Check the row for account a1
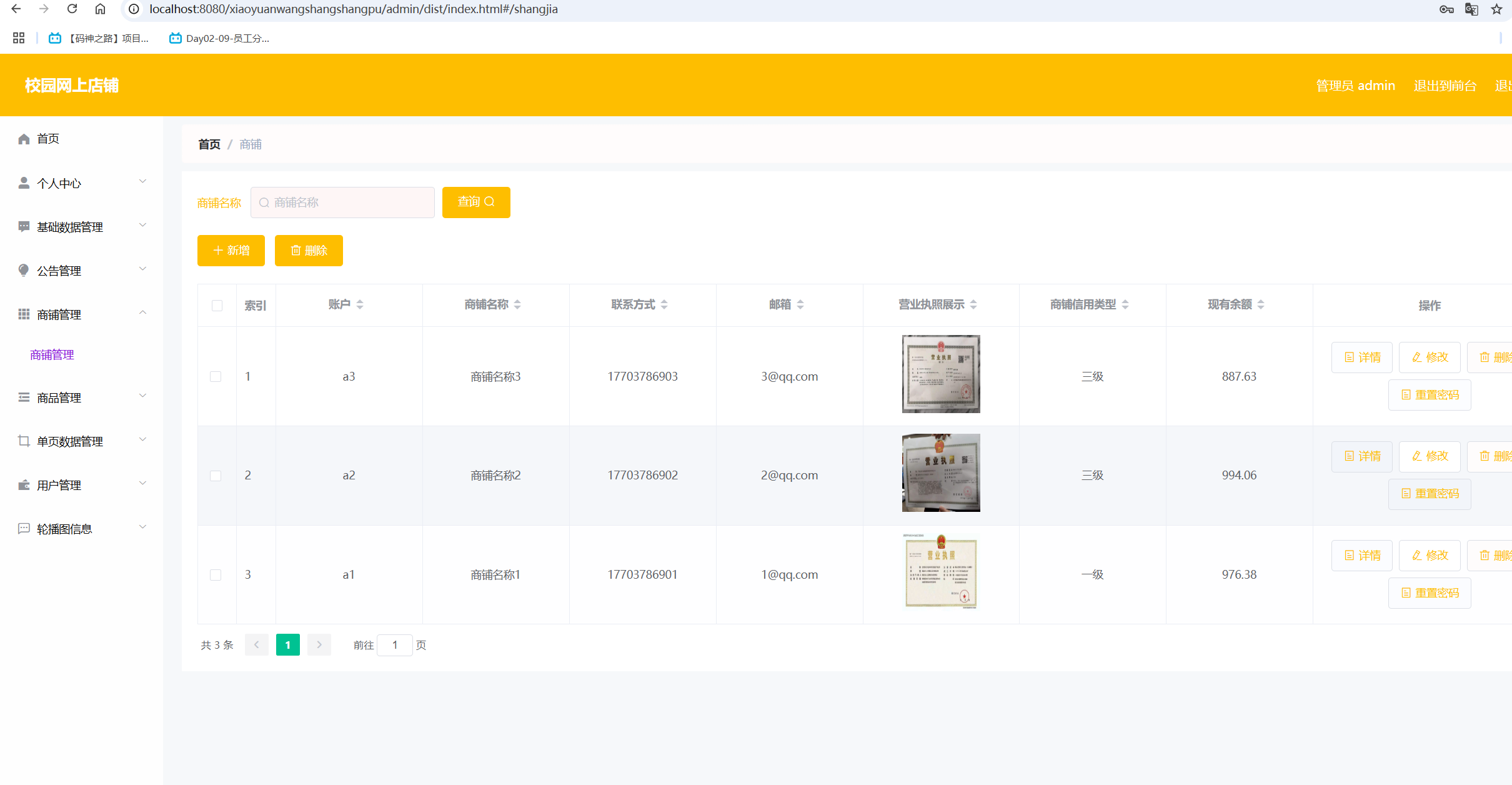This screenshot has height=785, width=1512. pos(216,574)
